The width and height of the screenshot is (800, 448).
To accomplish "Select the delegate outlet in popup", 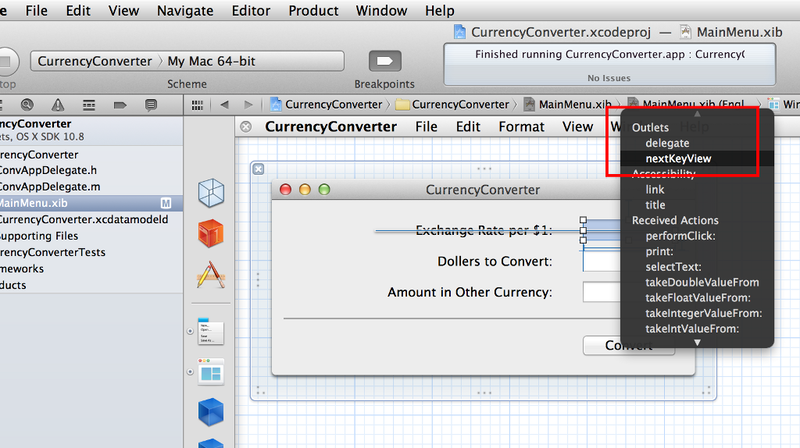I will [667, 143].
